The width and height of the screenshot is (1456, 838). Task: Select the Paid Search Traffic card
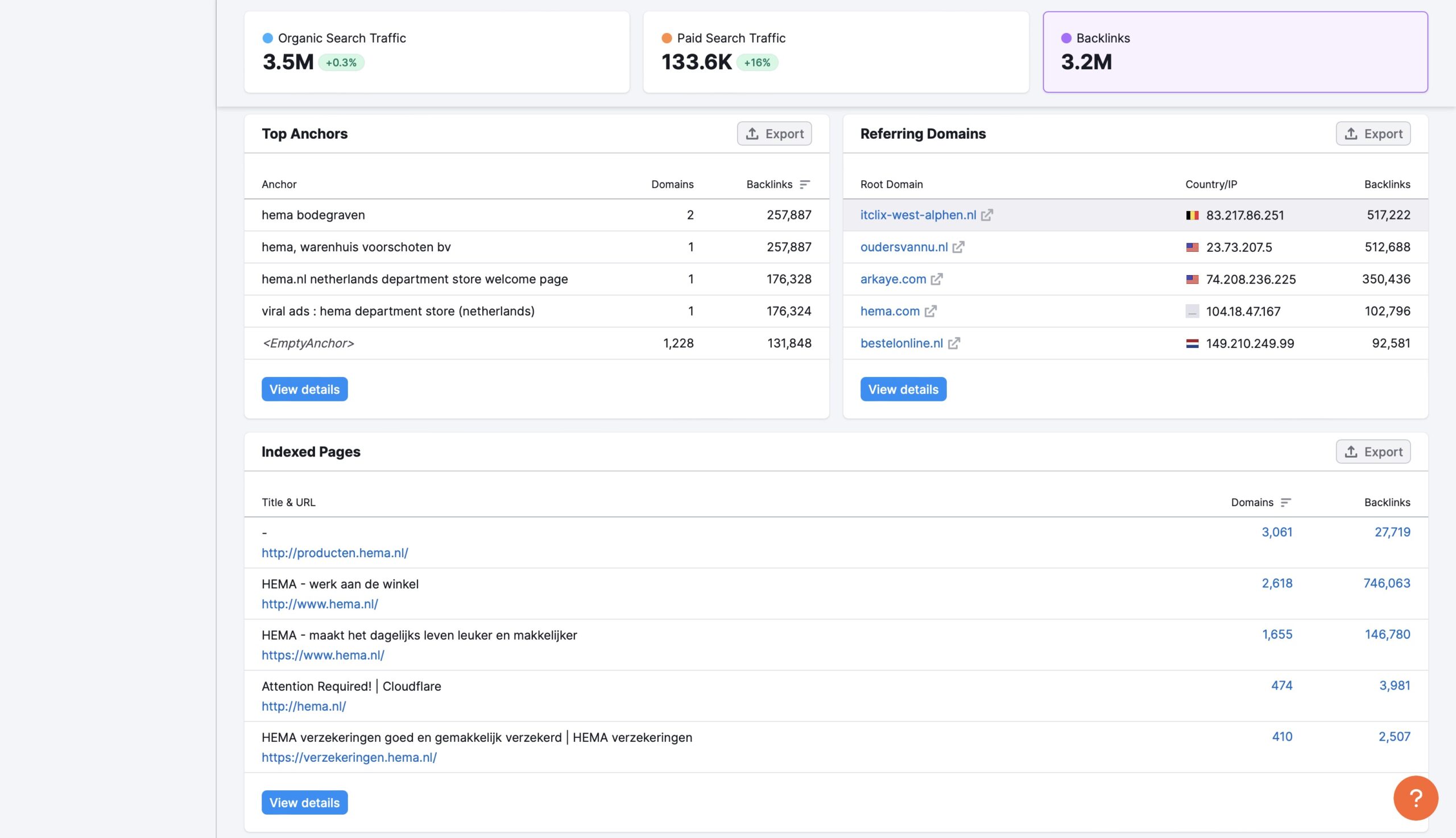836,52
